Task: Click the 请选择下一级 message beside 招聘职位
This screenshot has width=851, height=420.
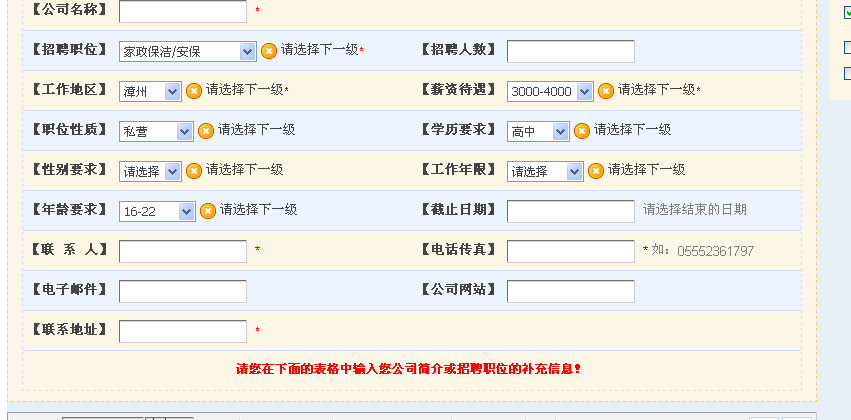Action: pos(320,50)
